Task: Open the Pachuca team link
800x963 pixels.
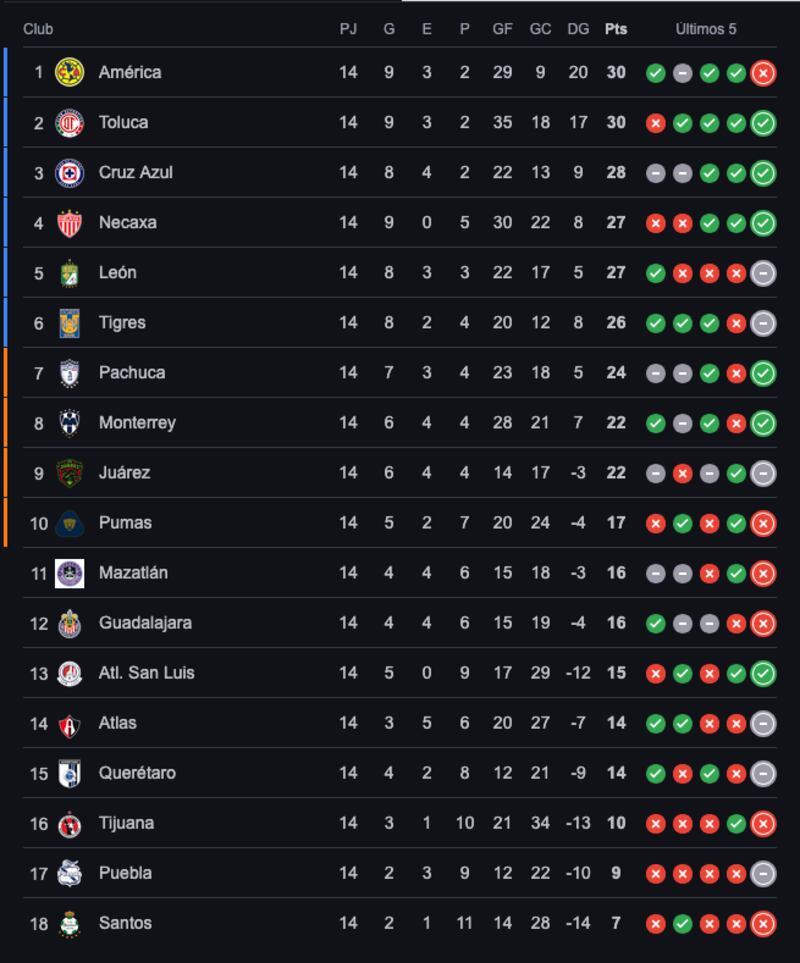Action: point(132,373)
